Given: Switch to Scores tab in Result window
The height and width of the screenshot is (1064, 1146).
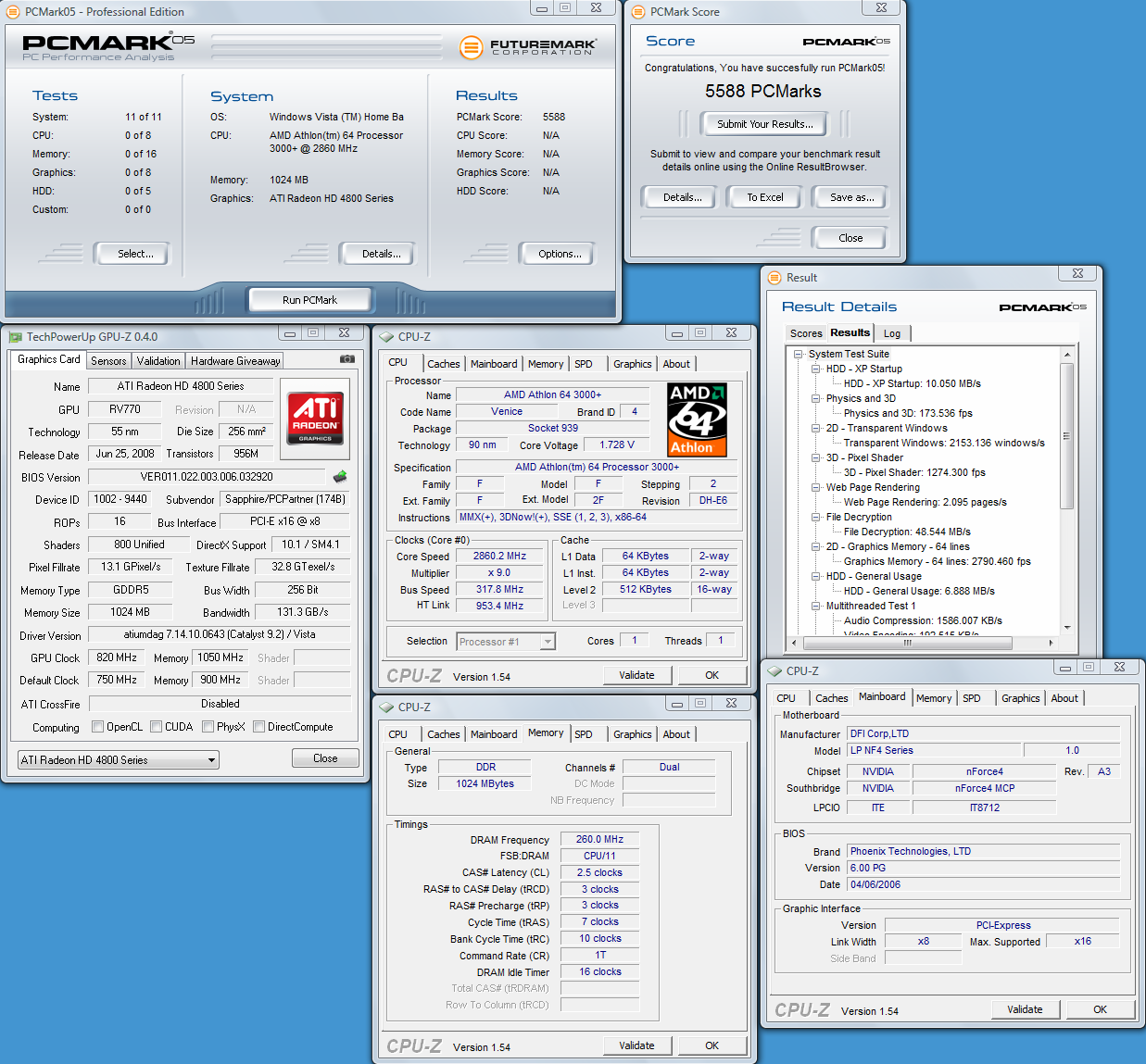Looking at the screenshot, I should pyautogui.click(x=806, y=333).
